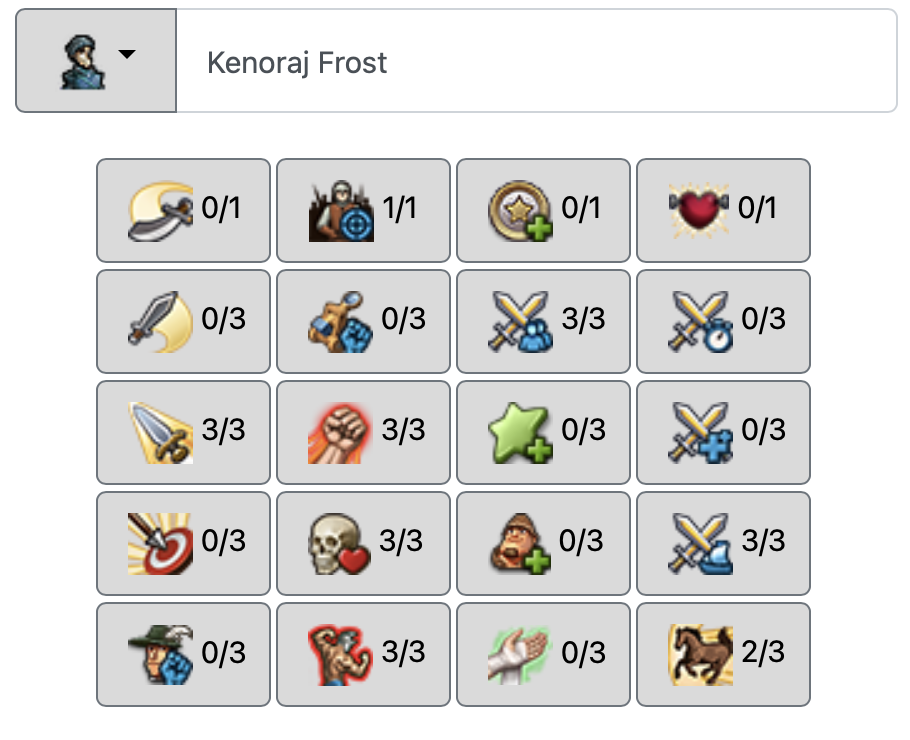Select the bearded face with plus skill
Image resolution: width=910 pixels, height=740 pixels.
click(543, 543)
